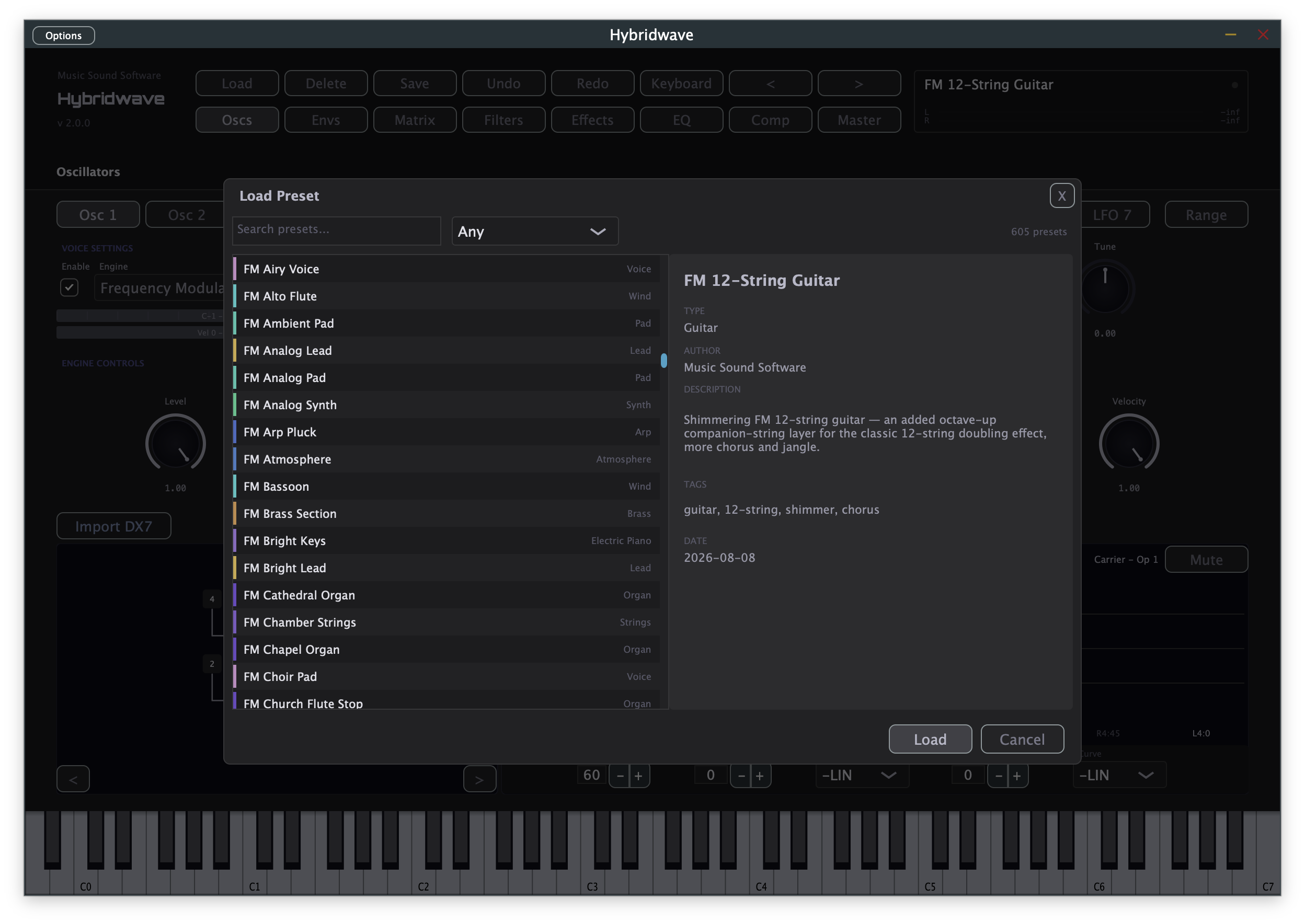Switch to the Envs tab
Viewport: 1305px width, 924px height.
(326, 120)
